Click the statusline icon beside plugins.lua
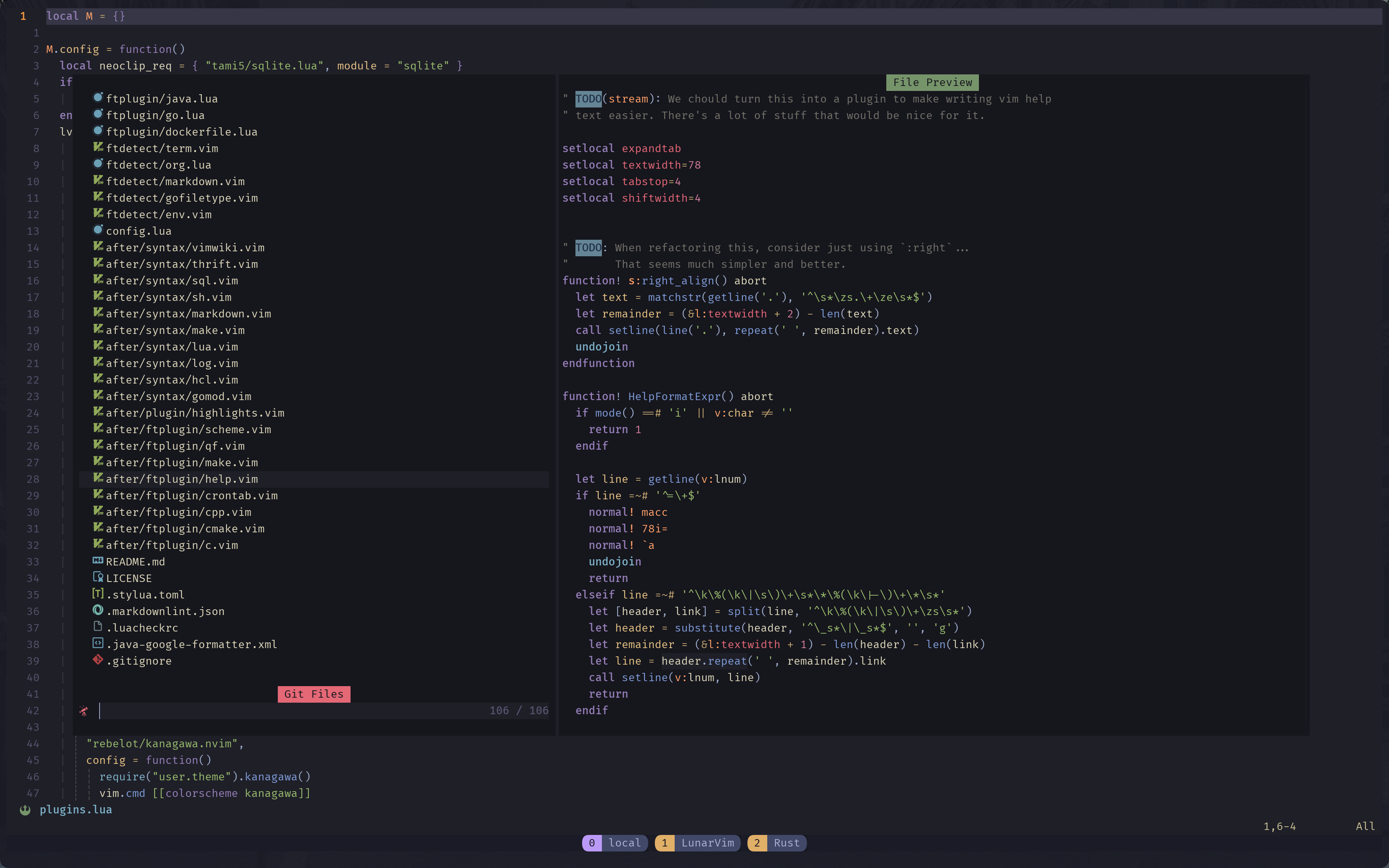 click(25, 809)
